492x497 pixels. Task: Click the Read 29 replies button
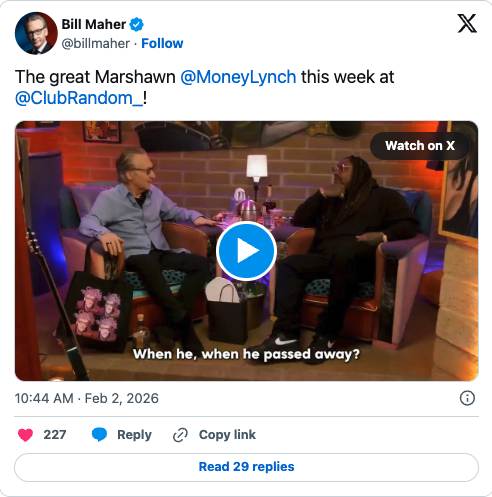(x=246, y=467)
